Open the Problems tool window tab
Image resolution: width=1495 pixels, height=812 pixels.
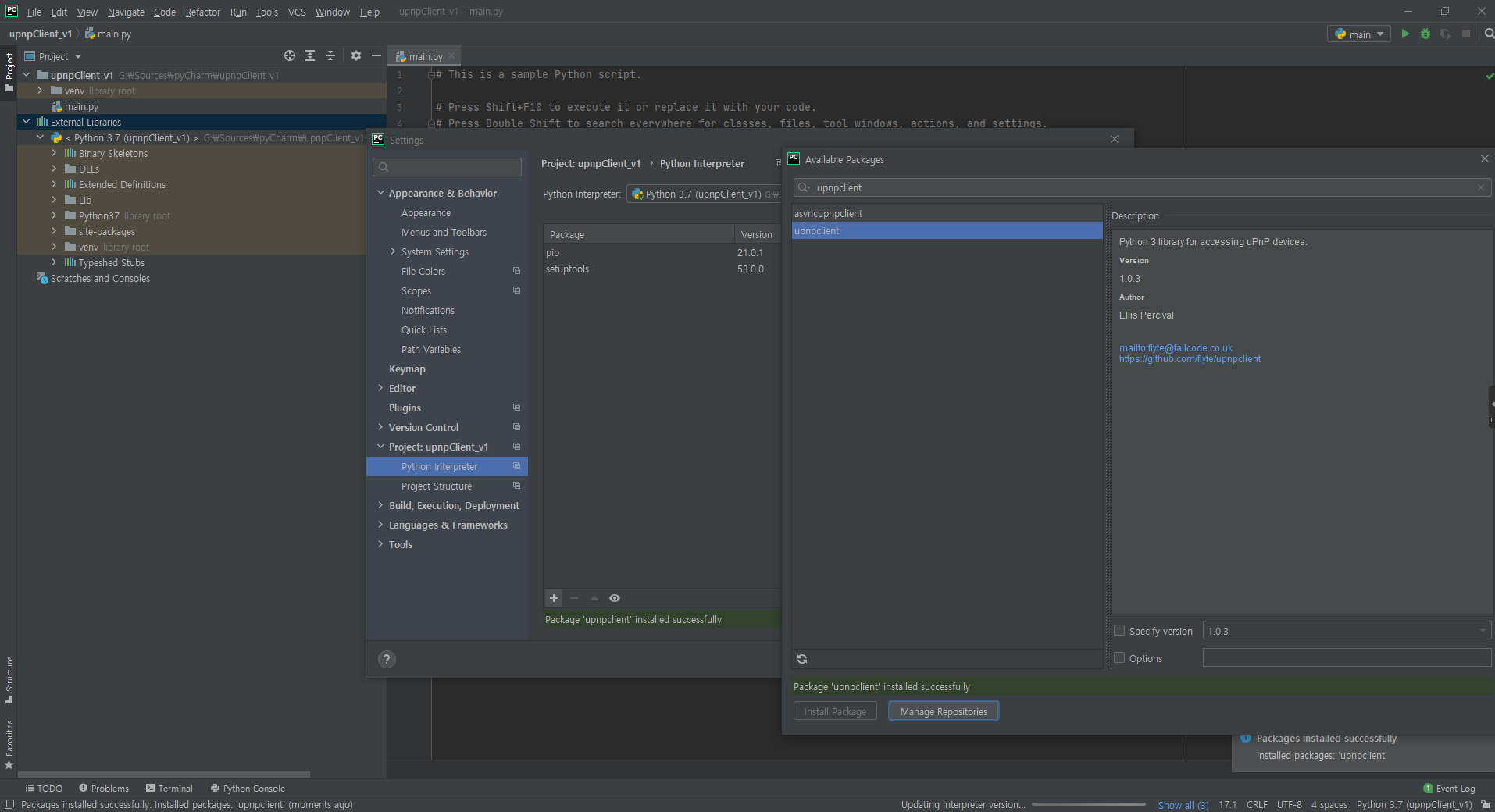click(x=103, y=789)
